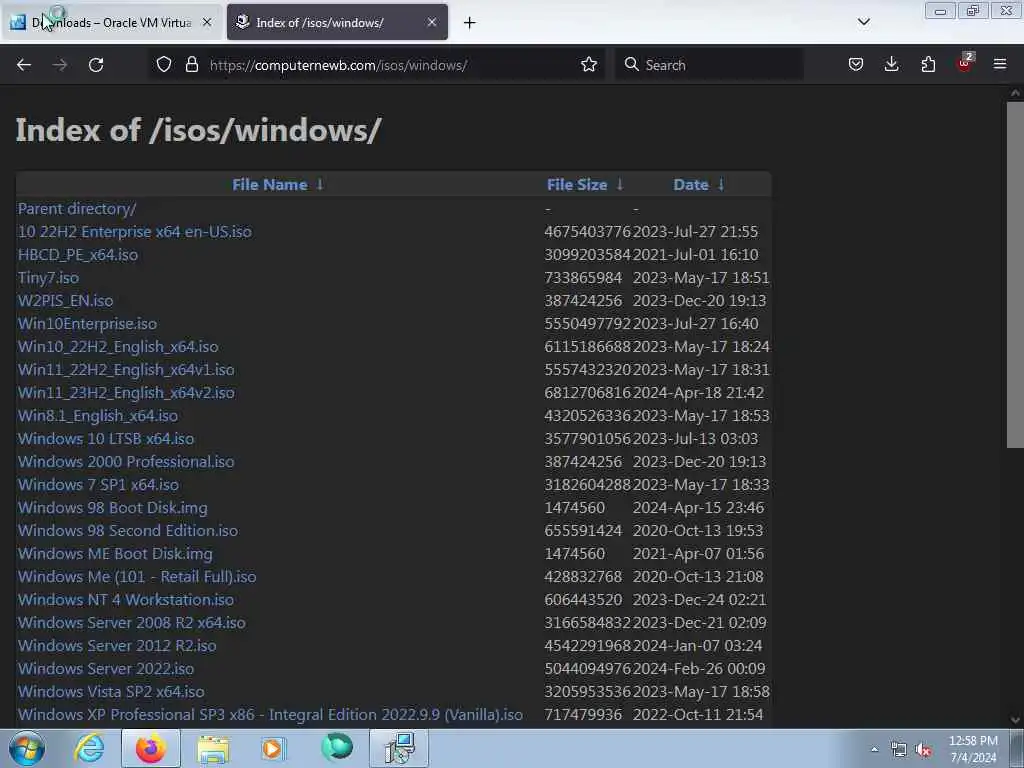Download Windows Server 2008 R2 x64.iso

(x=132, y=622)
